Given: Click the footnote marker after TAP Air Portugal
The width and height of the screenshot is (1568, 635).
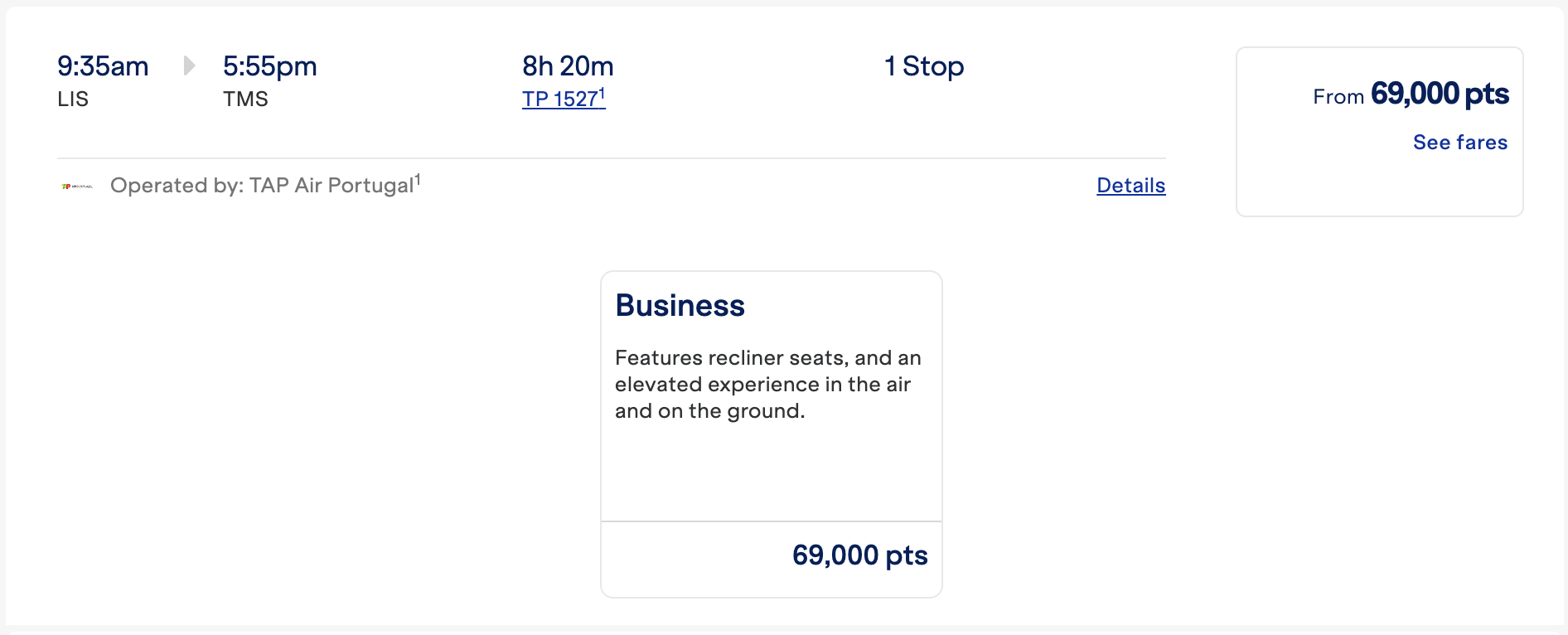Looking at the screenshot, I should pyautogui.click(x=418, y=177).
